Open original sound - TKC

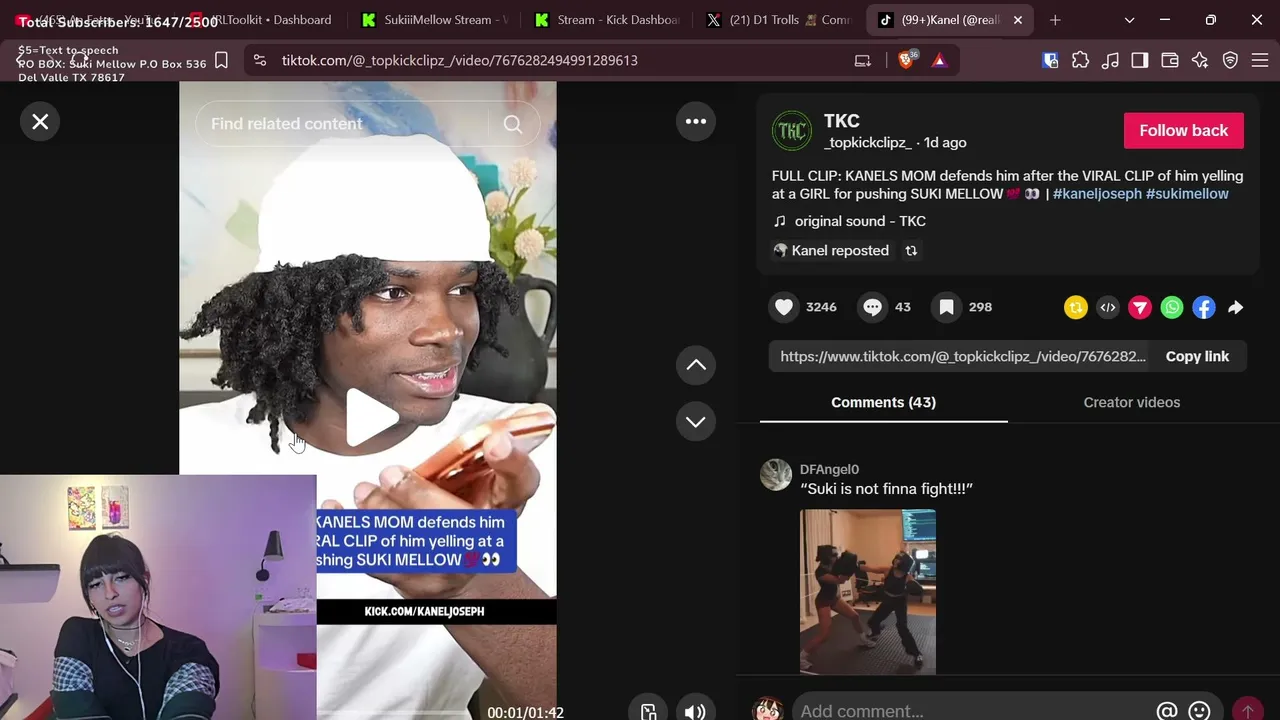860,221
